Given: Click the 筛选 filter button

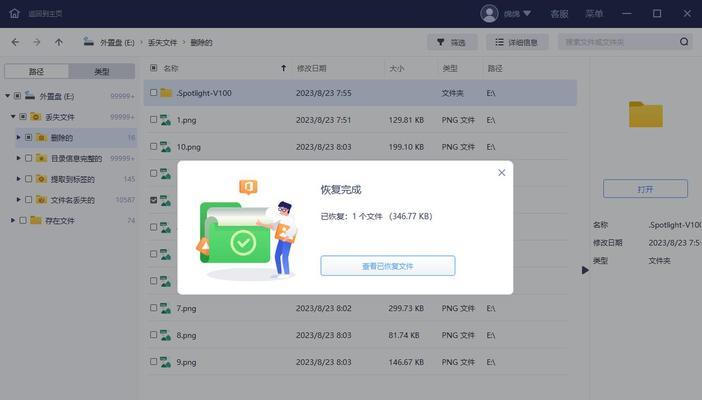Looking at the screenshot, I should coord(452,42).
